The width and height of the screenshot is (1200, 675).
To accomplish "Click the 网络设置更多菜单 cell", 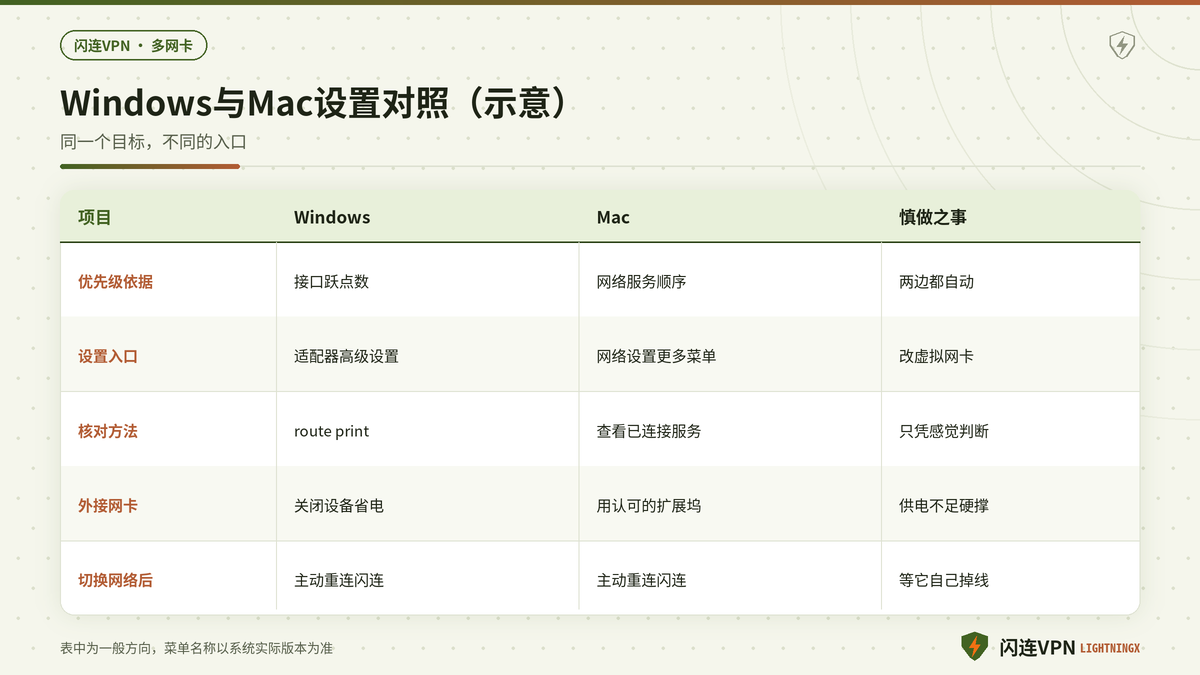I will click(656, 356).
